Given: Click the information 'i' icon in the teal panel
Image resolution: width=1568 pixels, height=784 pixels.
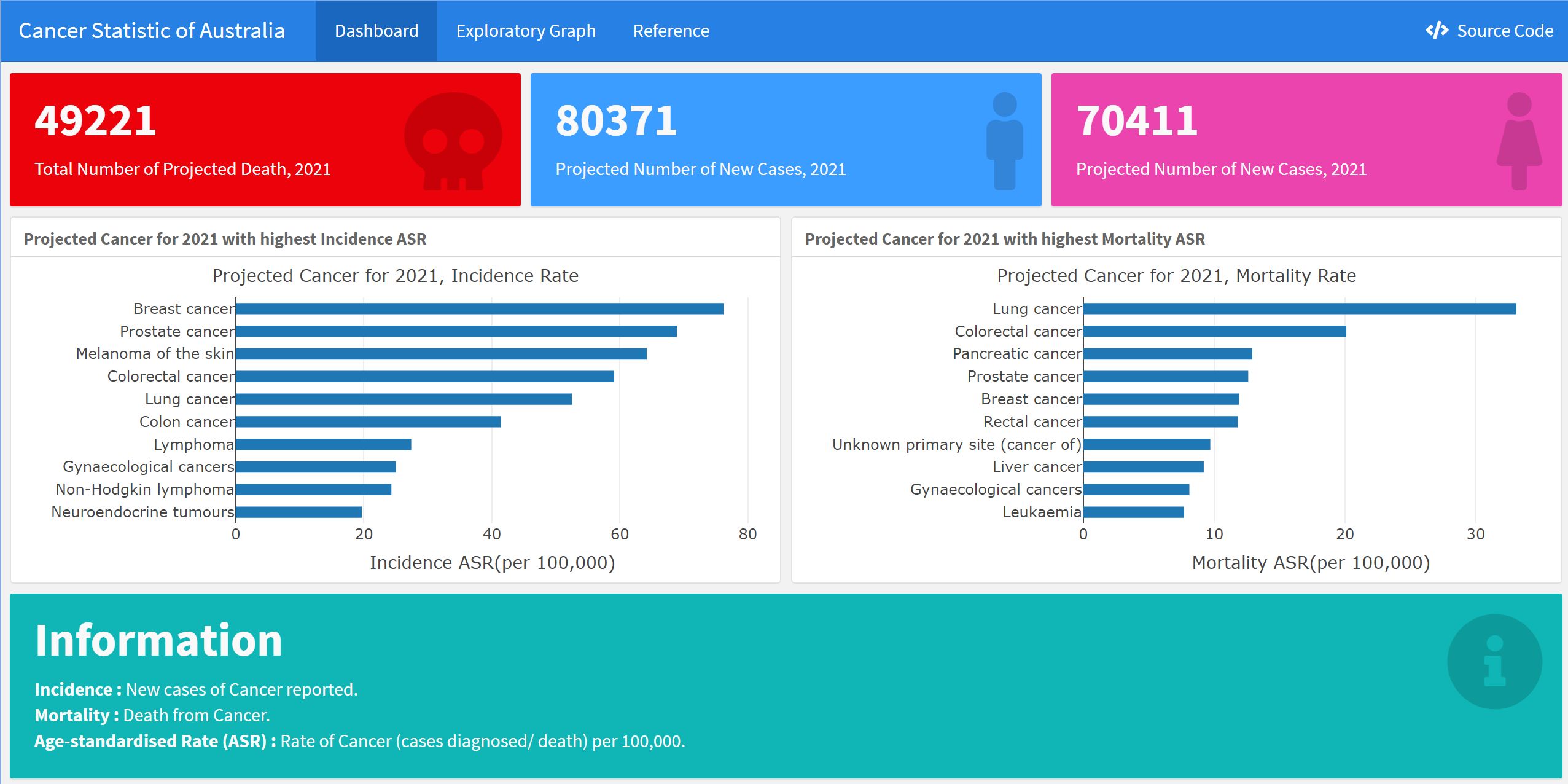Looking at the screenshot, I should pos(1495,662).
